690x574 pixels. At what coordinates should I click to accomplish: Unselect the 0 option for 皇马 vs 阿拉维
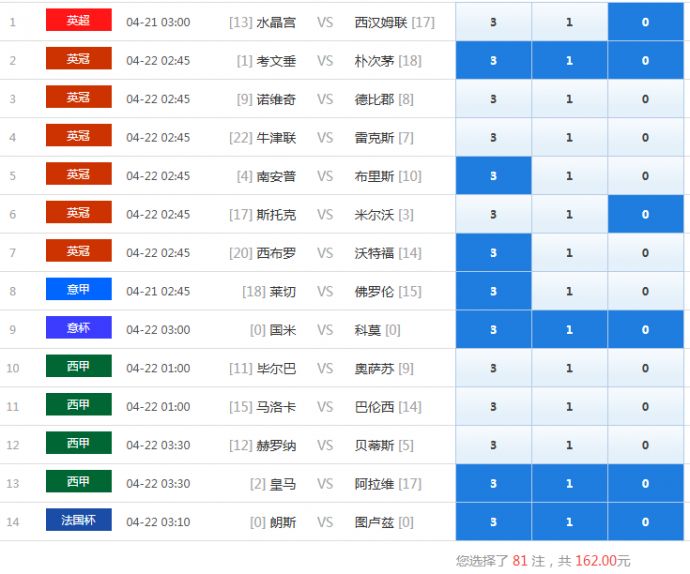[645, 484]
